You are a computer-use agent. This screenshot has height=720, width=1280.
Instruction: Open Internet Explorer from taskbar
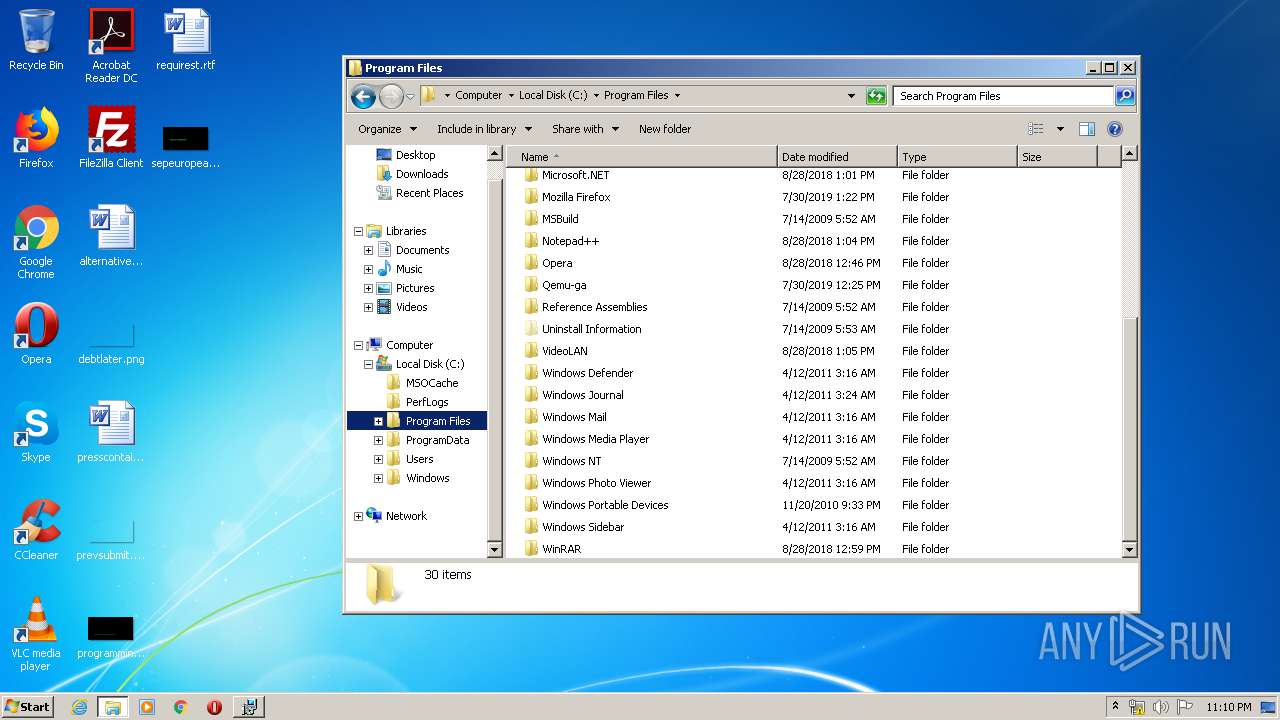click(x=79, y=707)
